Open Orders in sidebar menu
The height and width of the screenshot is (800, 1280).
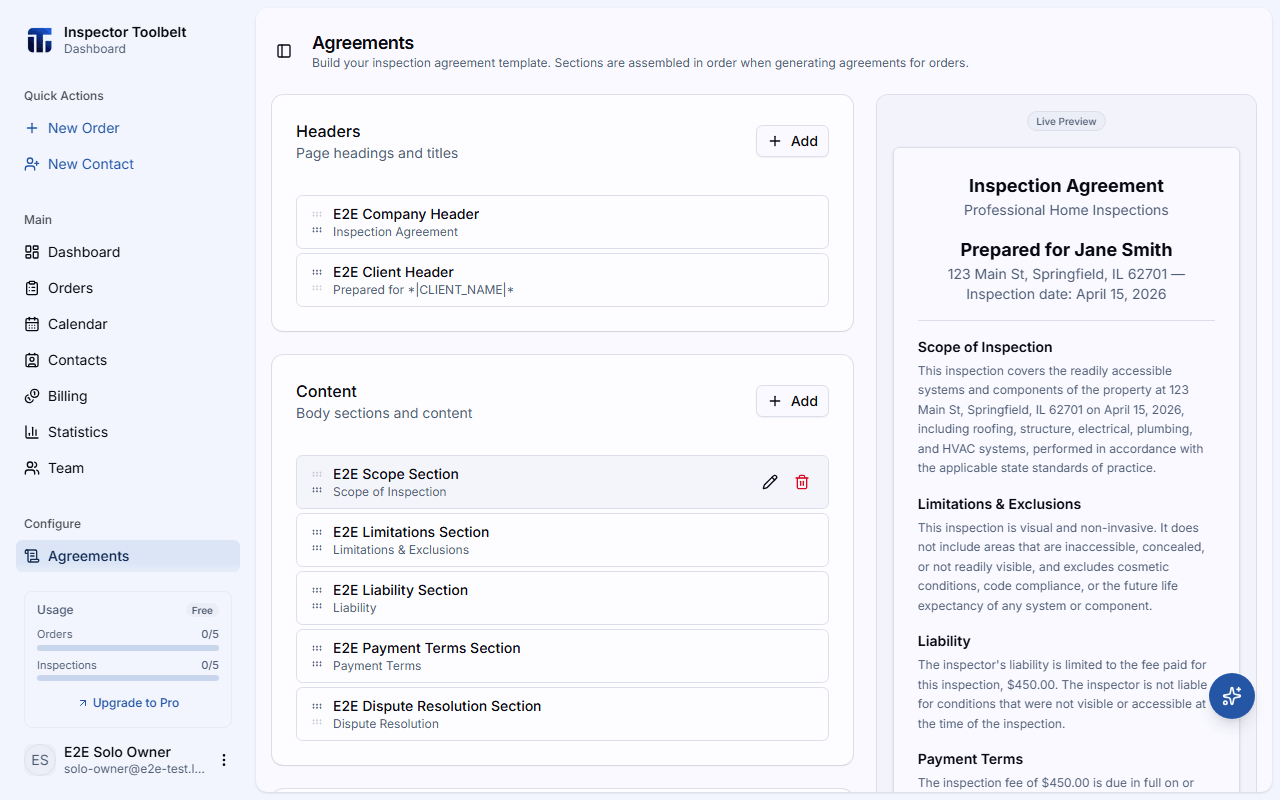pyautogui.click(x=128, y=288)
